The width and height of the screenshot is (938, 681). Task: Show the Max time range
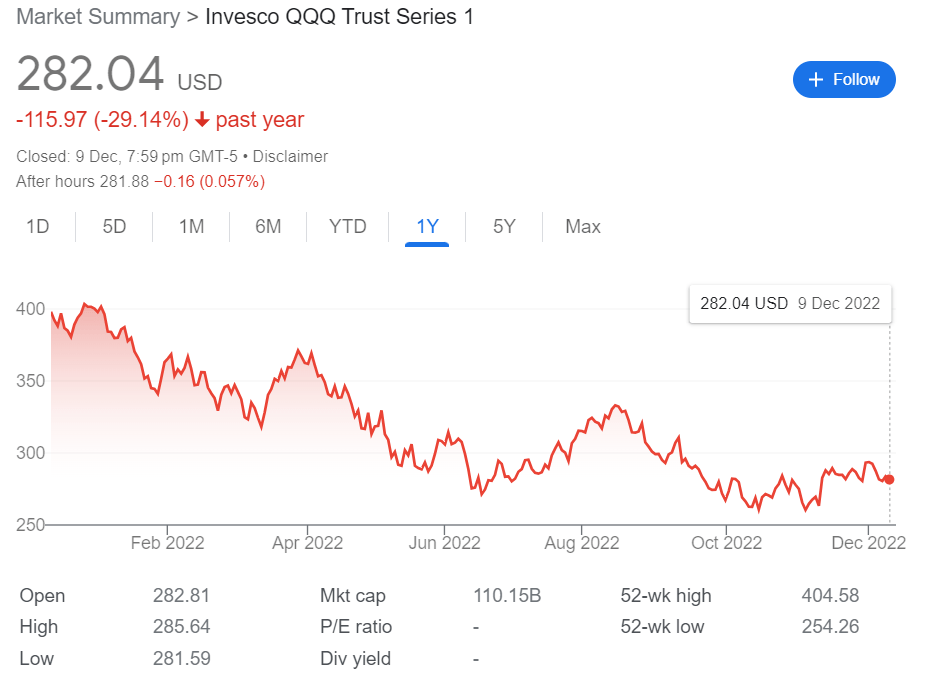(583, 227)
